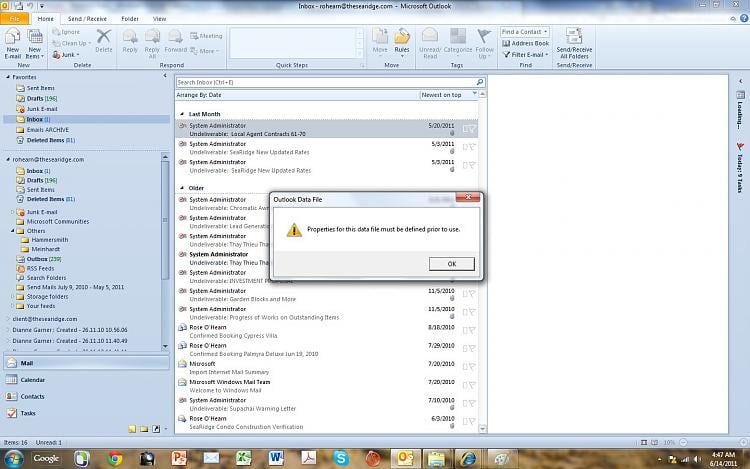
Task: Open the Microsoft Communities folder
Action: click(57, 221)
